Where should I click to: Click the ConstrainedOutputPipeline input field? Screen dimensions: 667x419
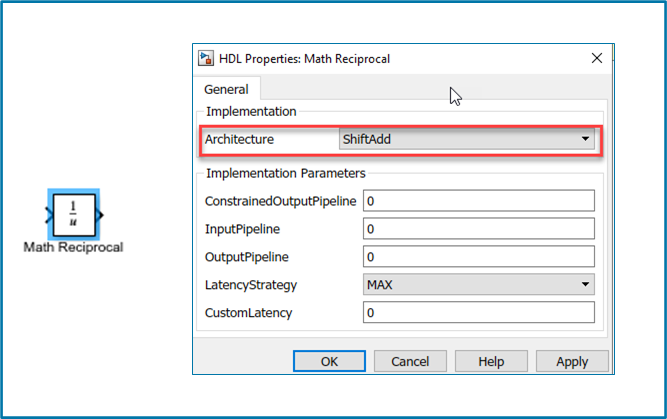pyautogui.click(x=479, y=201)
